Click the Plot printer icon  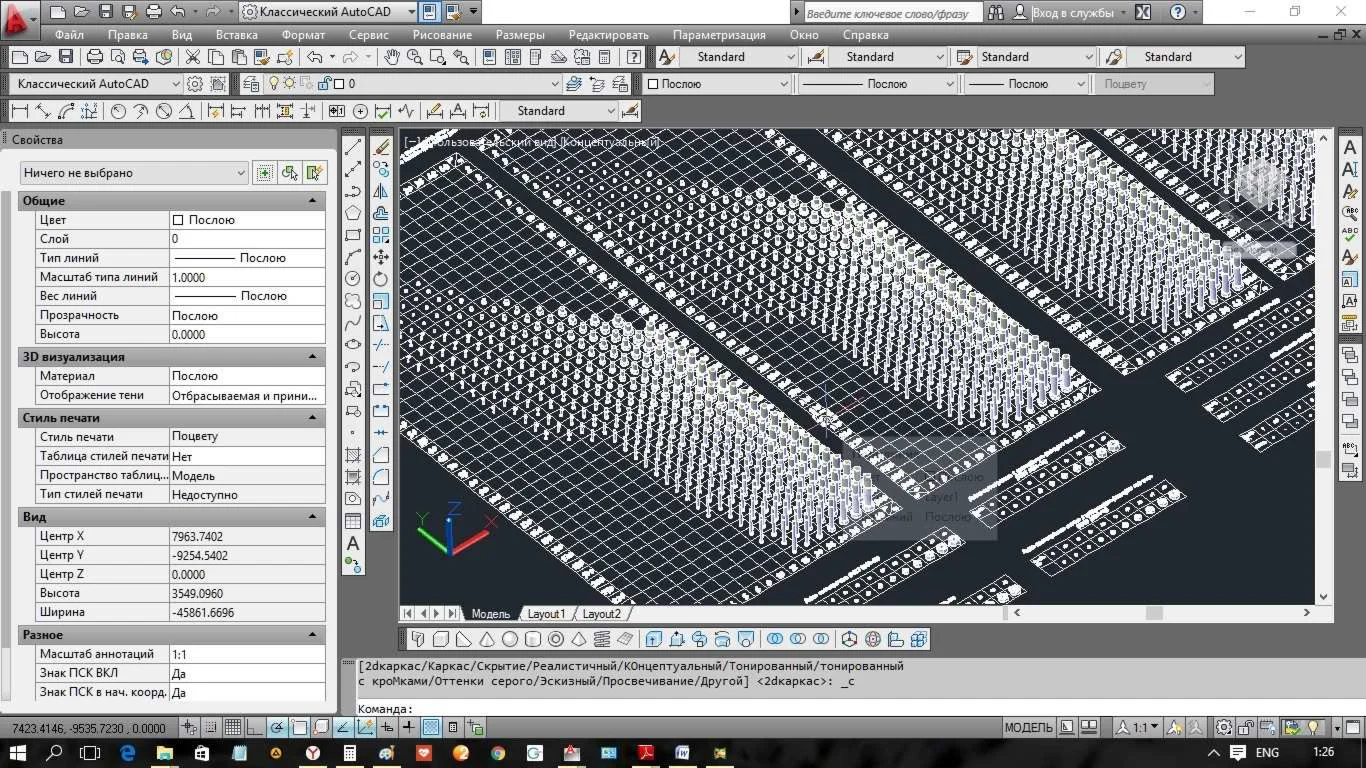95,57
